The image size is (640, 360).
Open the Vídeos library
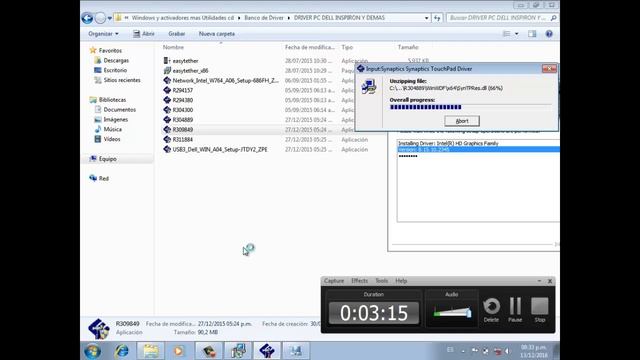coord(107,139)
